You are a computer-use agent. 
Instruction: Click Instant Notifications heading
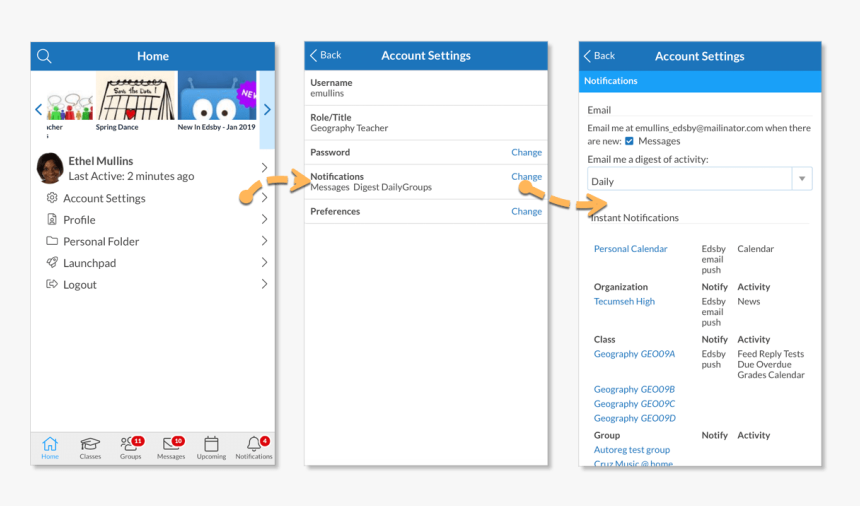point(635,218)
